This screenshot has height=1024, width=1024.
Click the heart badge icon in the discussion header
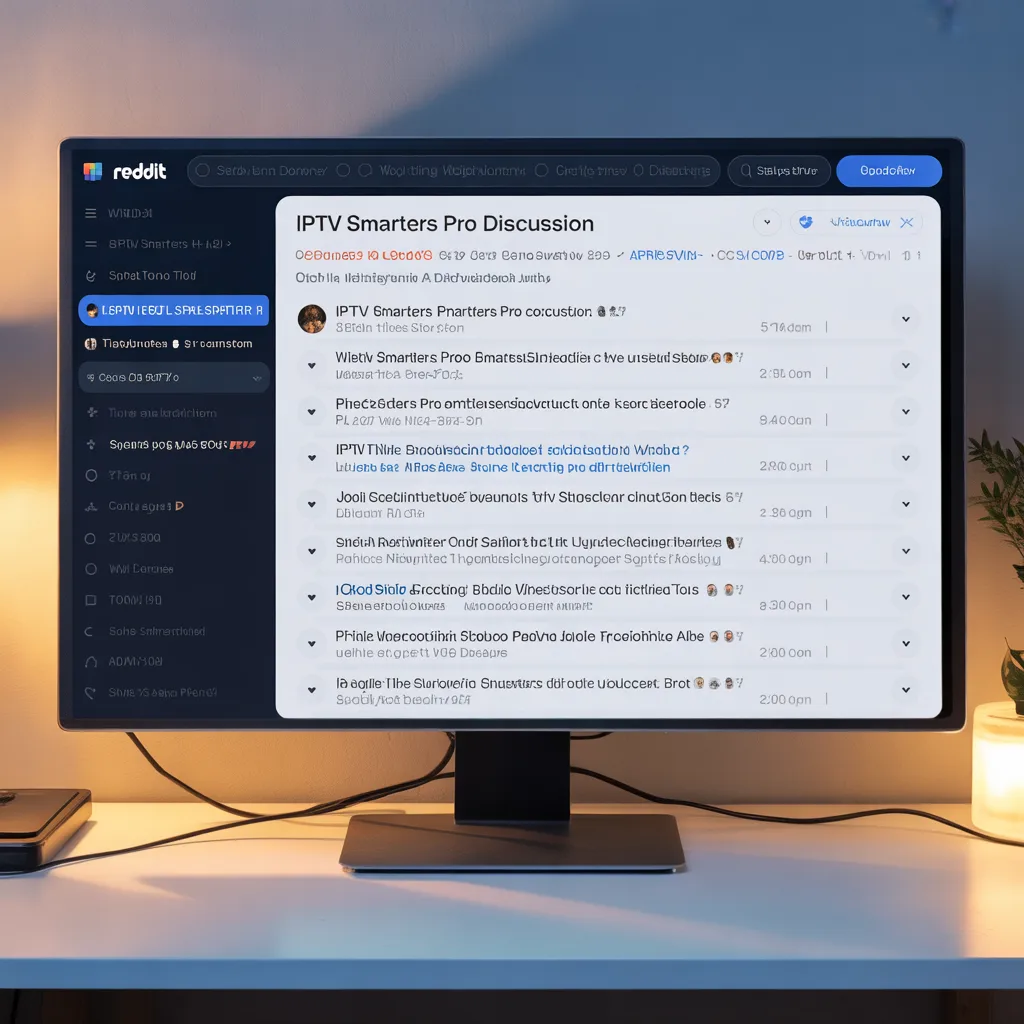click(x=807, y=223)
